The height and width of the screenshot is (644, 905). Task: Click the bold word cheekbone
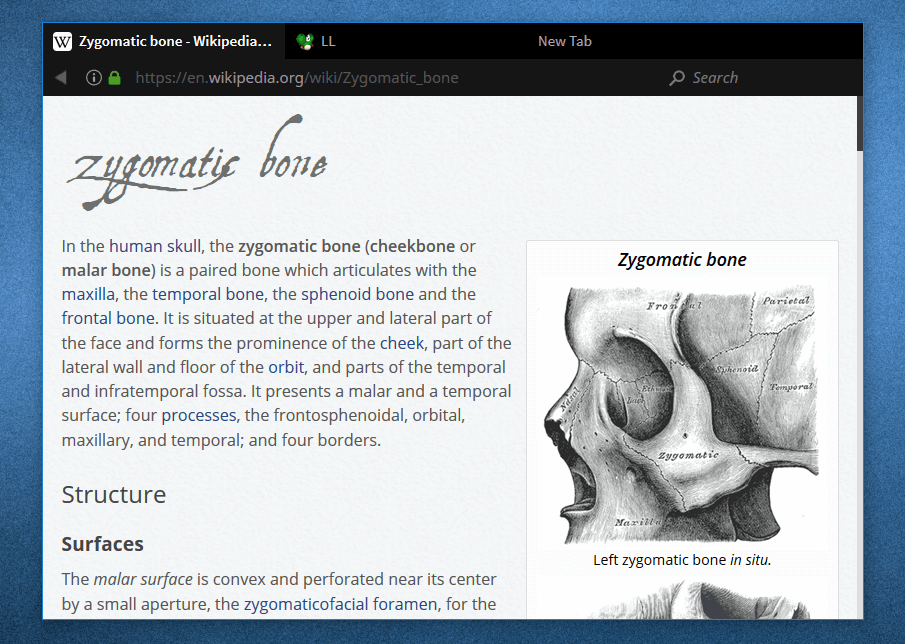click(x=413, y=246)
